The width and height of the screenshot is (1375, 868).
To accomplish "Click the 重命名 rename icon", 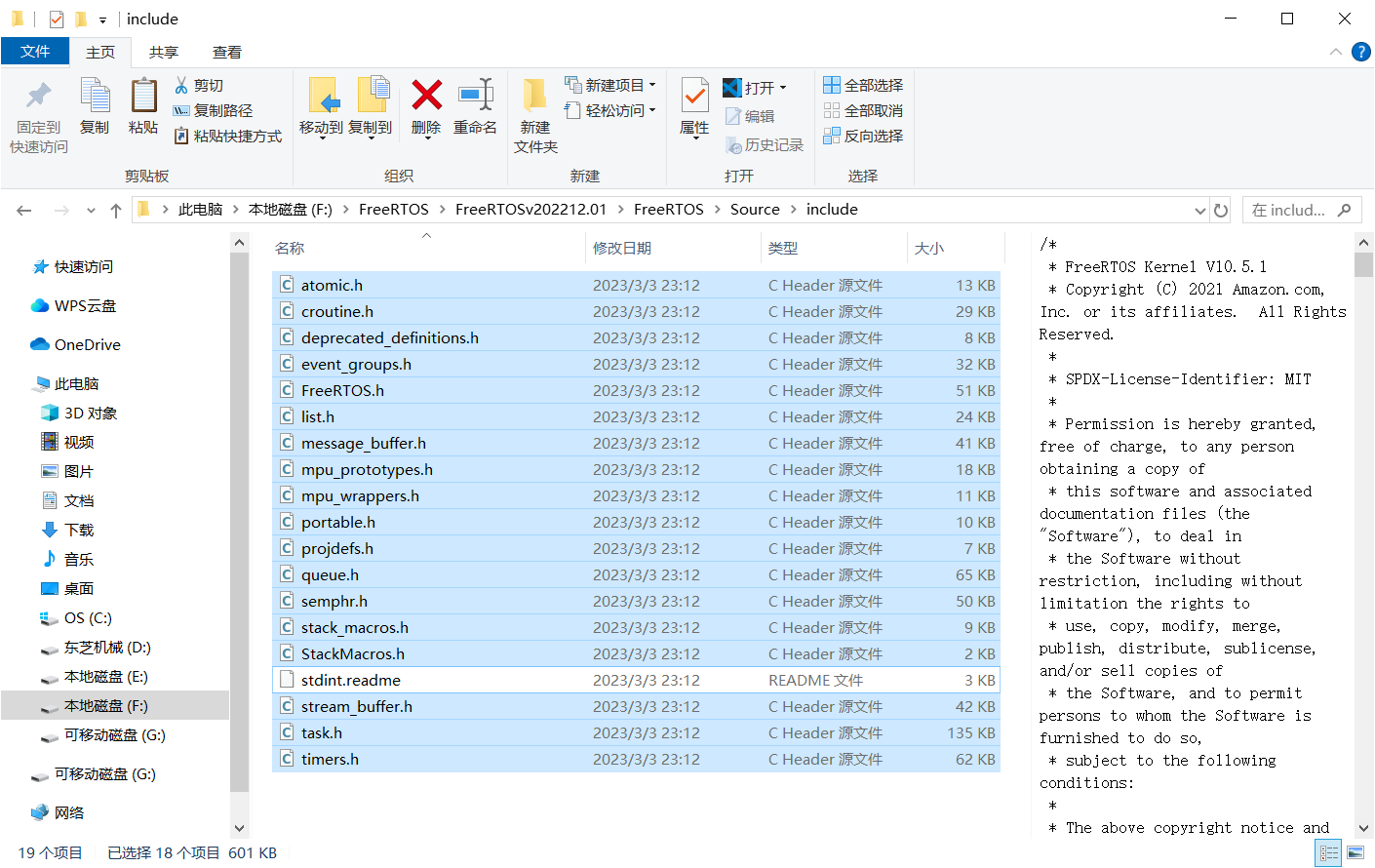I will [476, 95].
